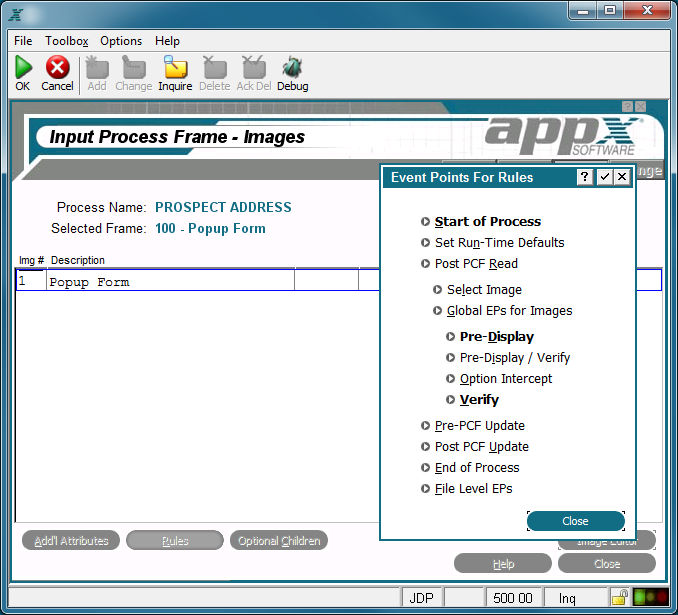Click the teal Close button in popup
Viewport: 678px width, 615px height.
(576, 521)
